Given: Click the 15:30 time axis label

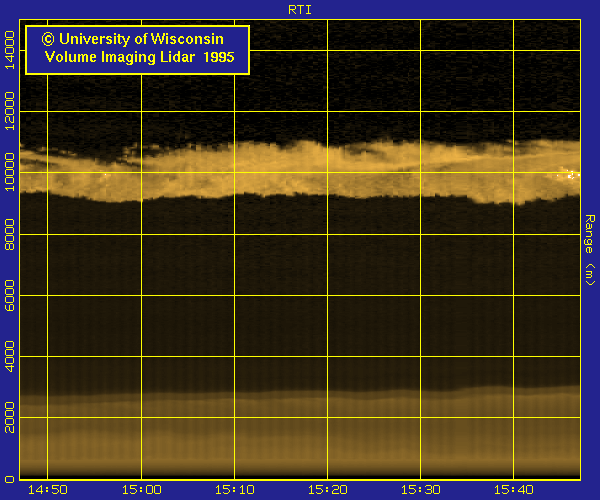Looking at the screenshot, I should pos(421,490).
